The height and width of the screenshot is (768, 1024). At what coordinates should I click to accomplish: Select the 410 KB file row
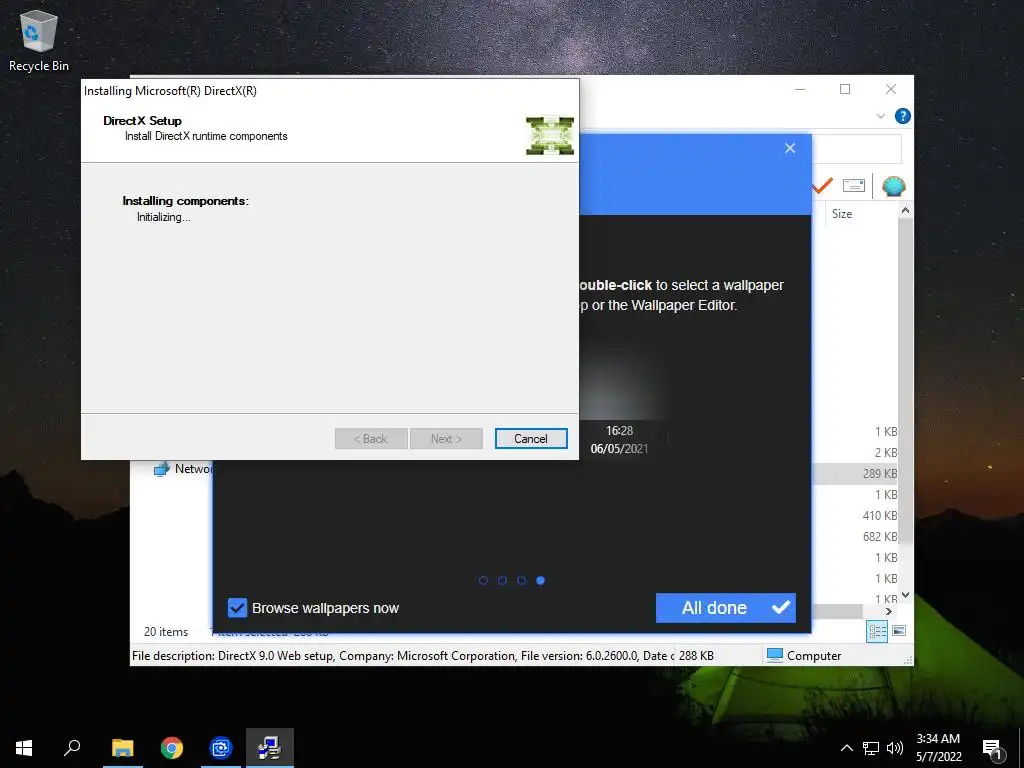(856, 515)
